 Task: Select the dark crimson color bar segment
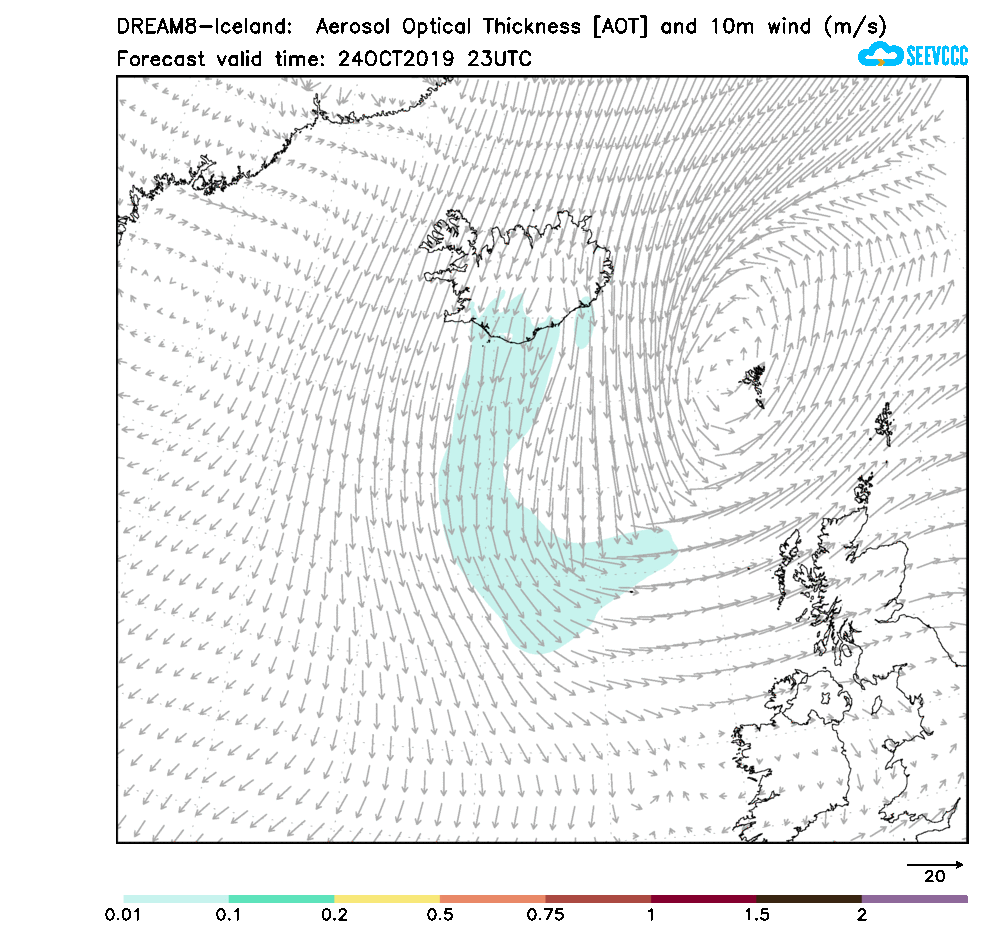pos(703,899)
